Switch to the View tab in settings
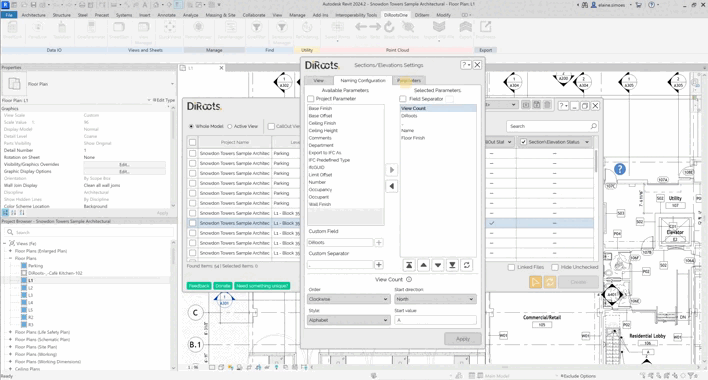 (x=318, y=80)
